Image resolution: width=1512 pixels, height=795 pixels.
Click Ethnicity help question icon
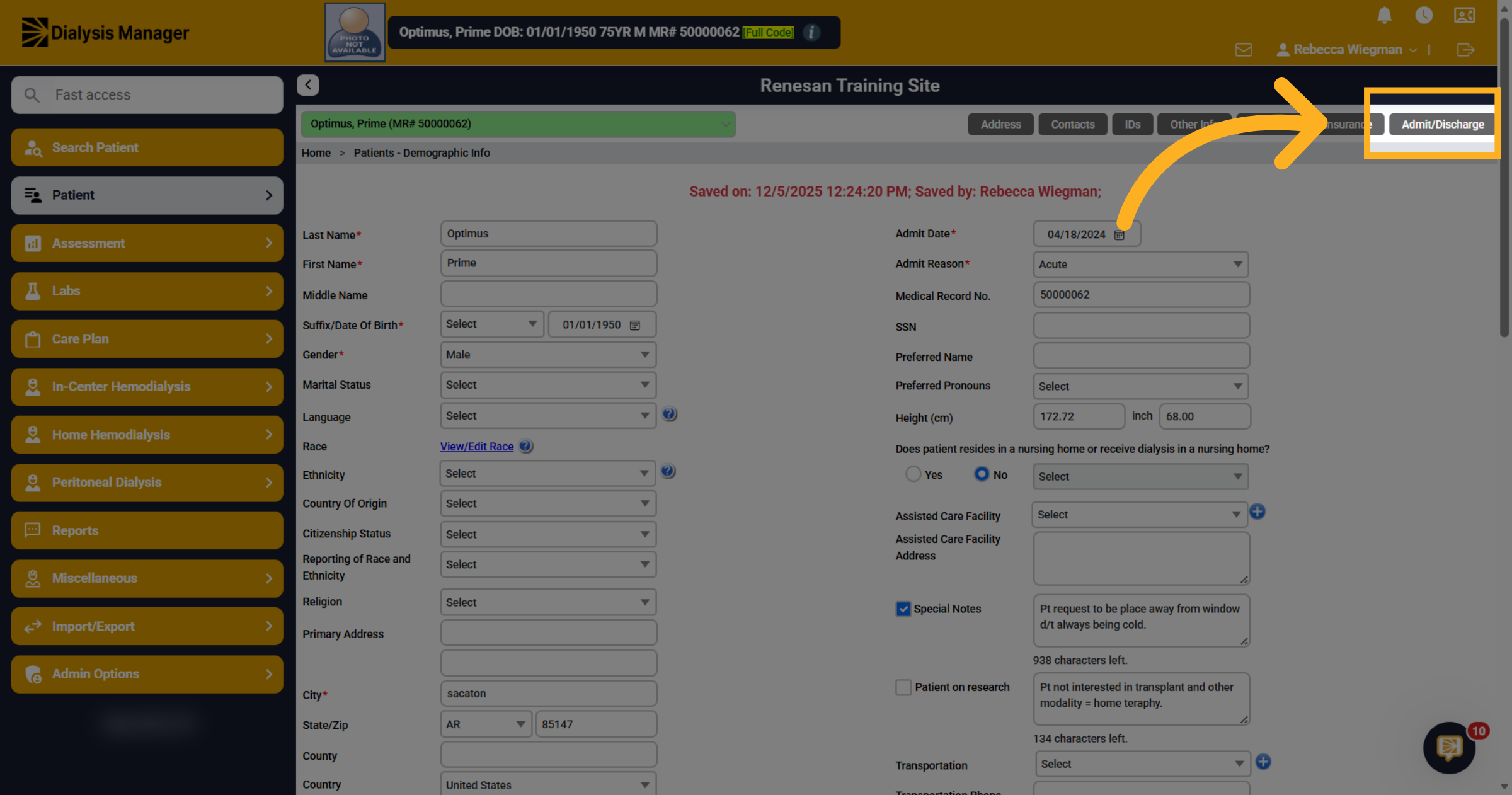point(668,471)
